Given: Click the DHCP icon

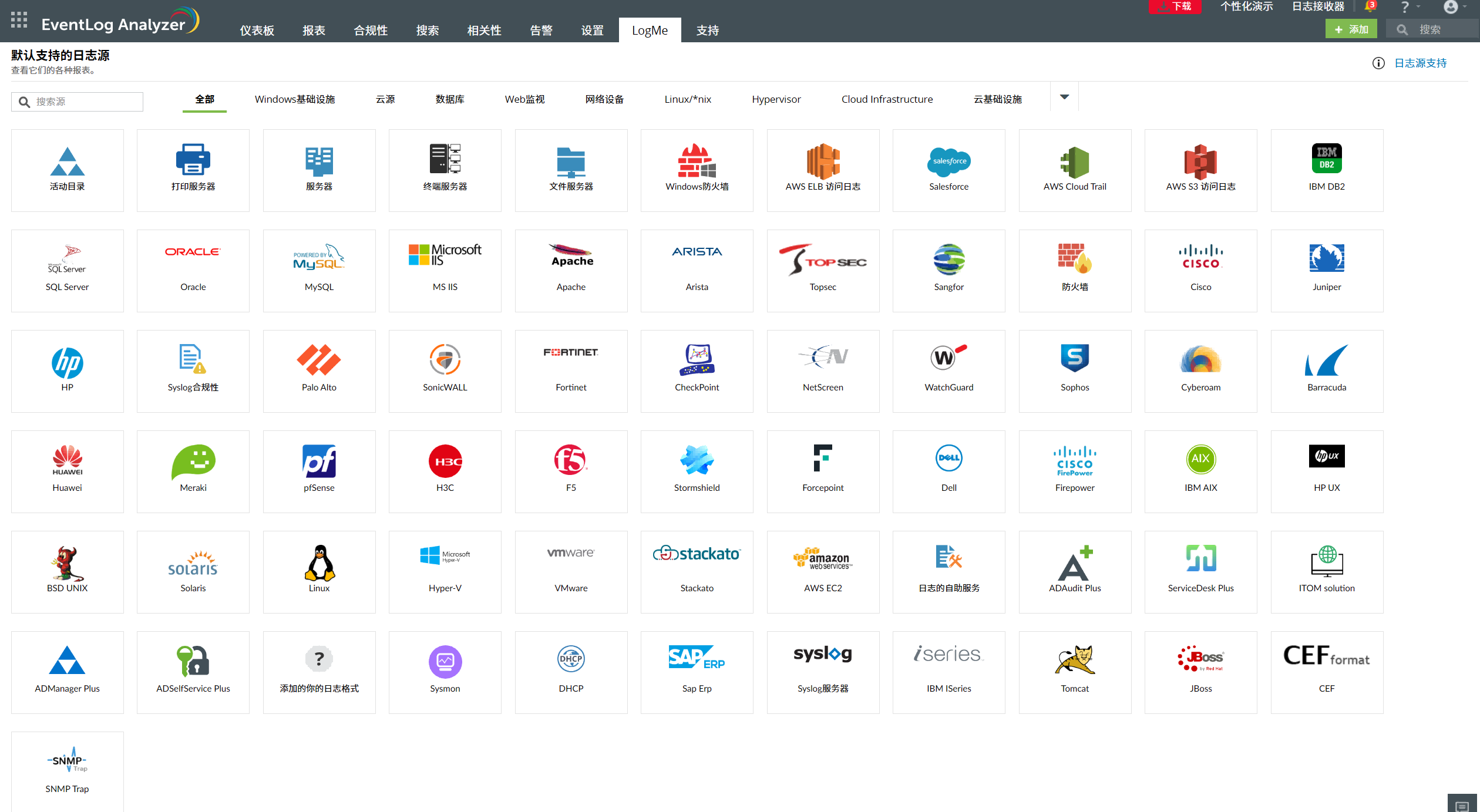Looking at the screenshot, I should 571,659.
